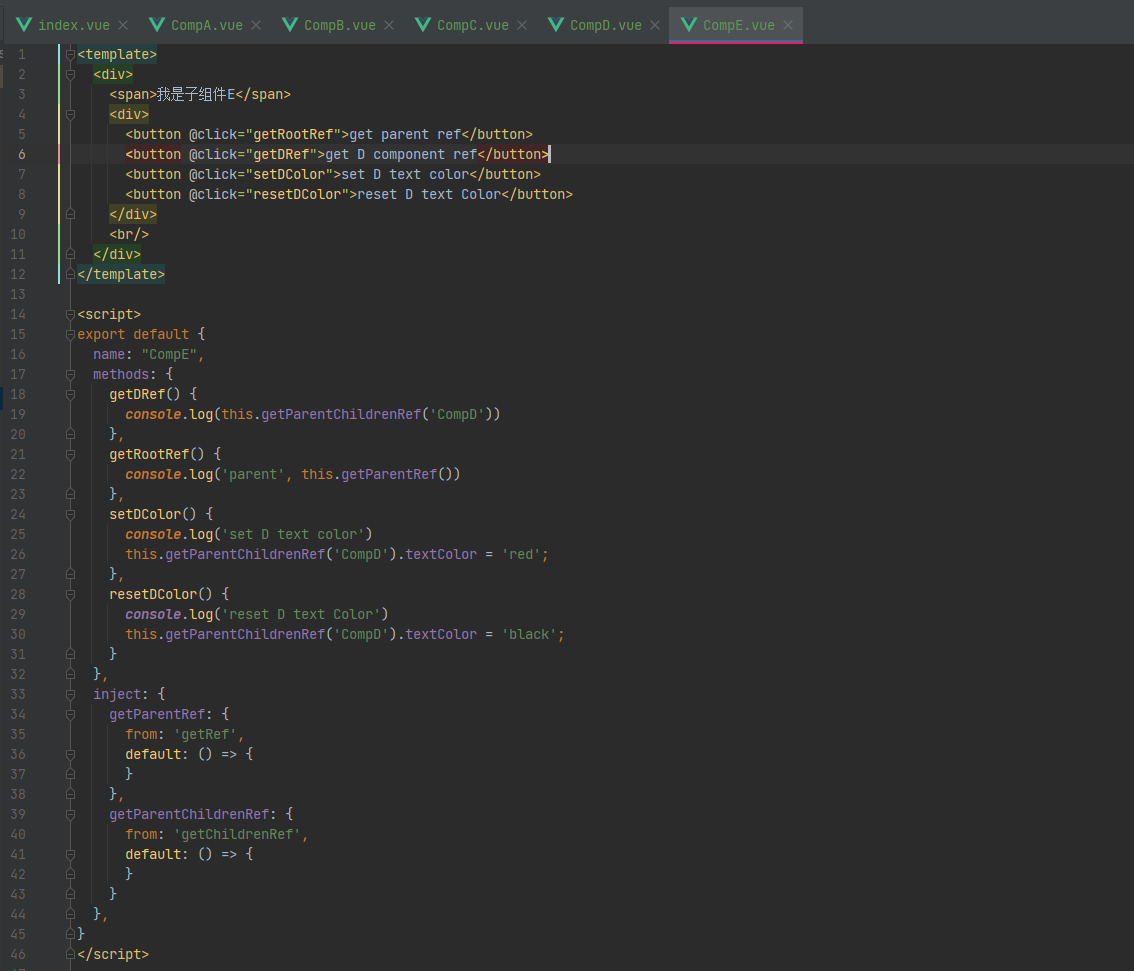
Task: Switch to the CompB.vue tab
Action: 338,25
